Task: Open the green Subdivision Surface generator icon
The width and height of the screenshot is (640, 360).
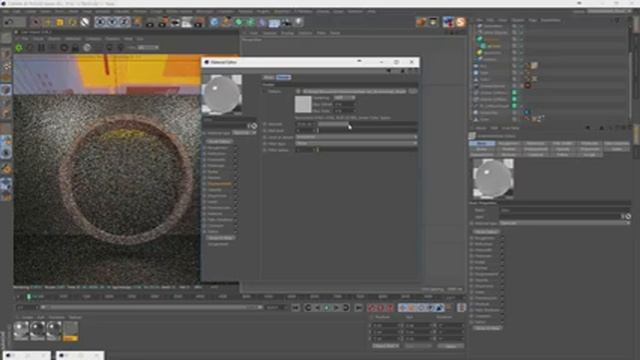Action: pos(238,22)
